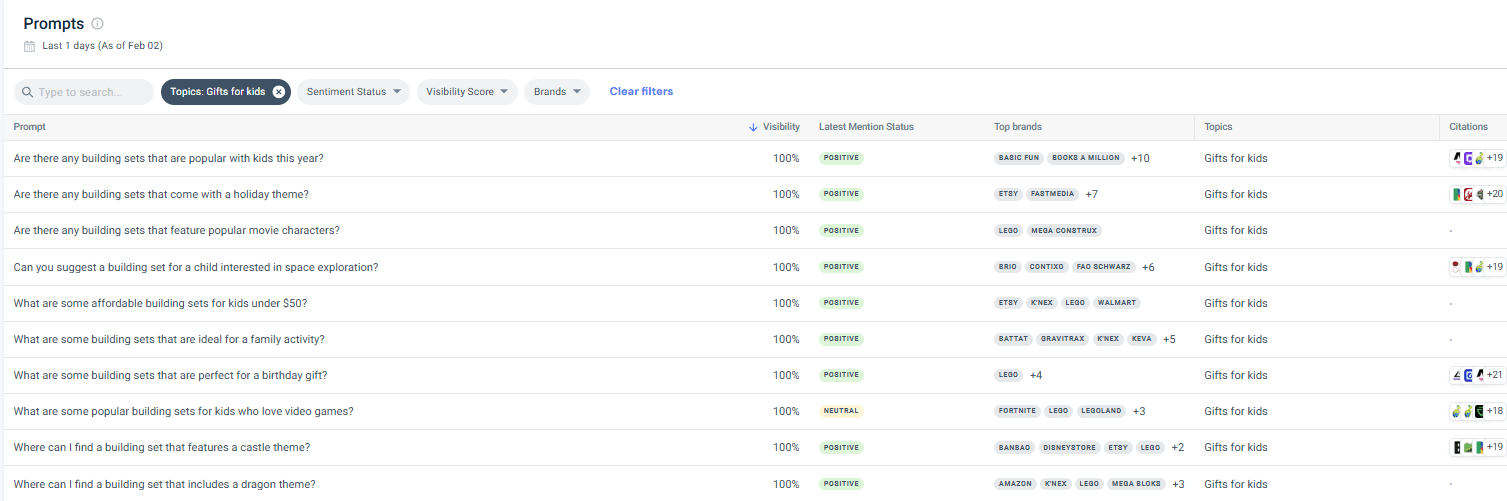
Task: Expand the +18 citations count
Action: 1494,411
